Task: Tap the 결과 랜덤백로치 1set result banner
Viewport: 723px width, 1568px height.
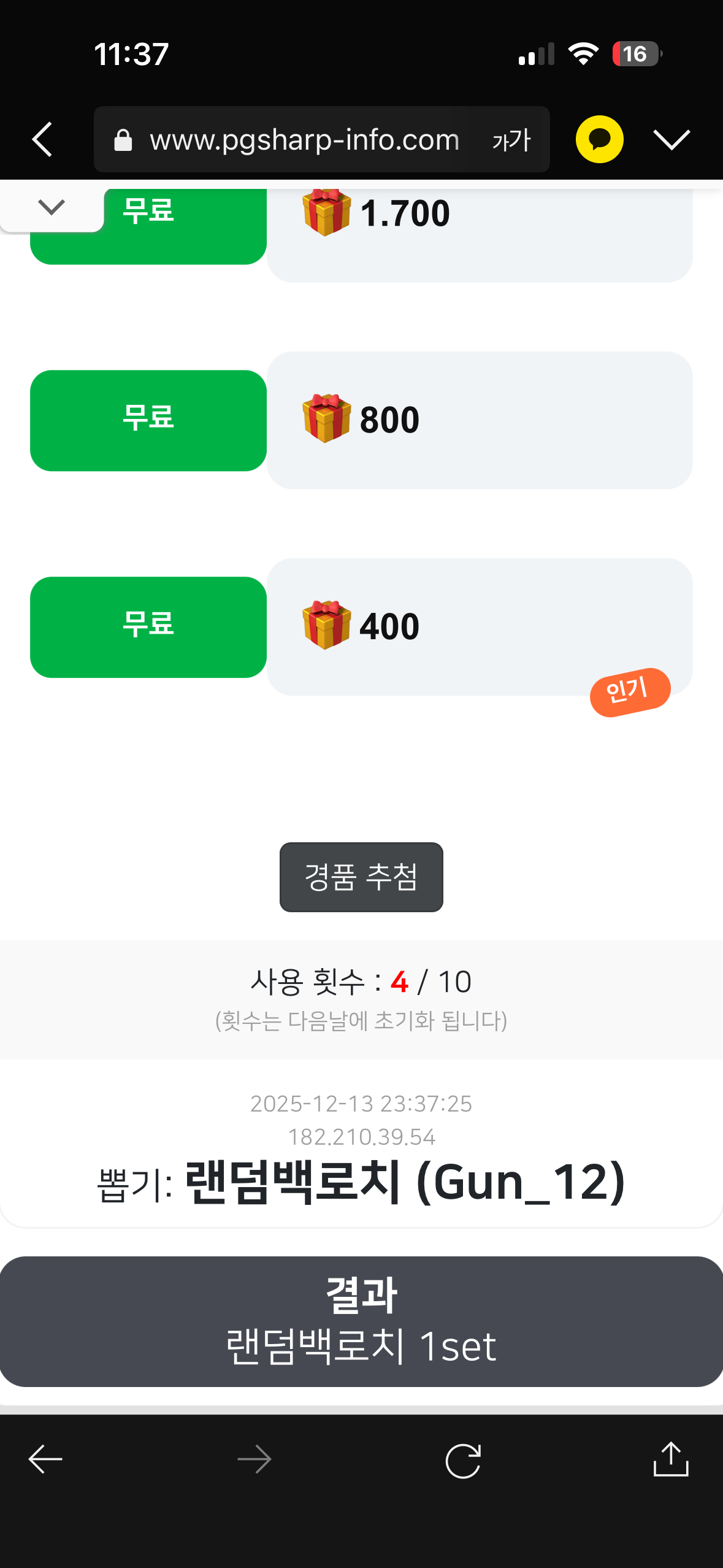Action: pyautogui.click(x=361, y=1321)
